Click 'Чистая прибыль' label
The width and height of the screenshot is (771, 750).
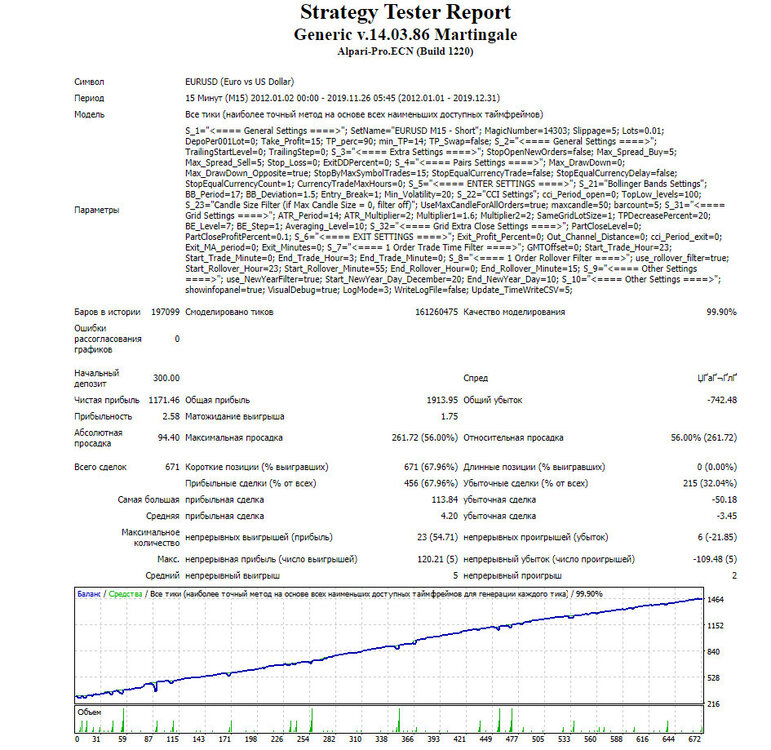tap(107, 400)
